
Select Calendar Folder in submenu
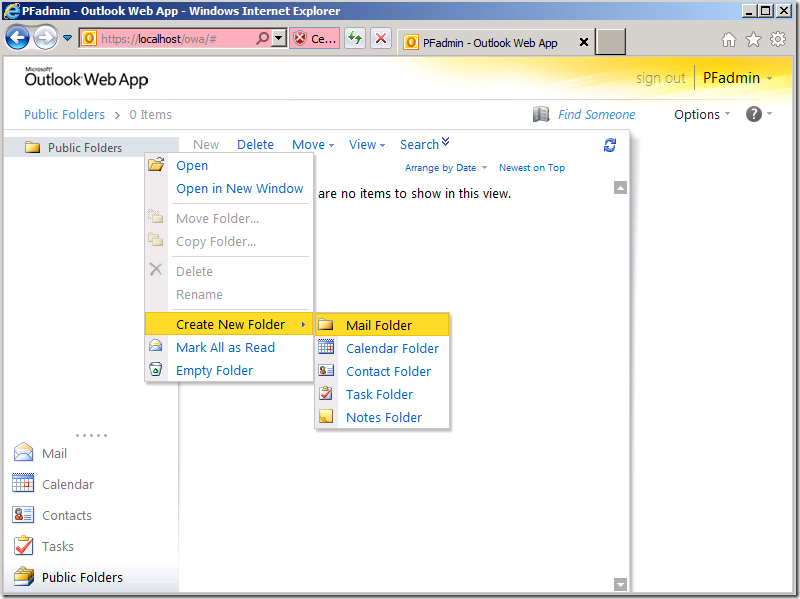coord(382,348)
